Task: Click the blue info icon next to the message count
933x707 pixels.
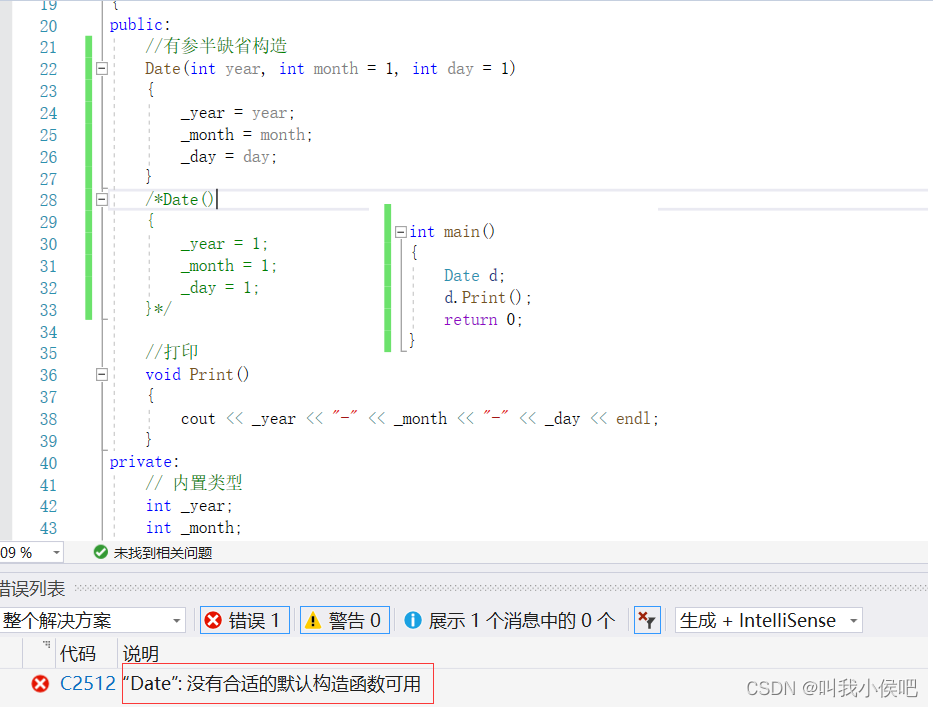Action: pyautogui.click(x=414, y=620)
